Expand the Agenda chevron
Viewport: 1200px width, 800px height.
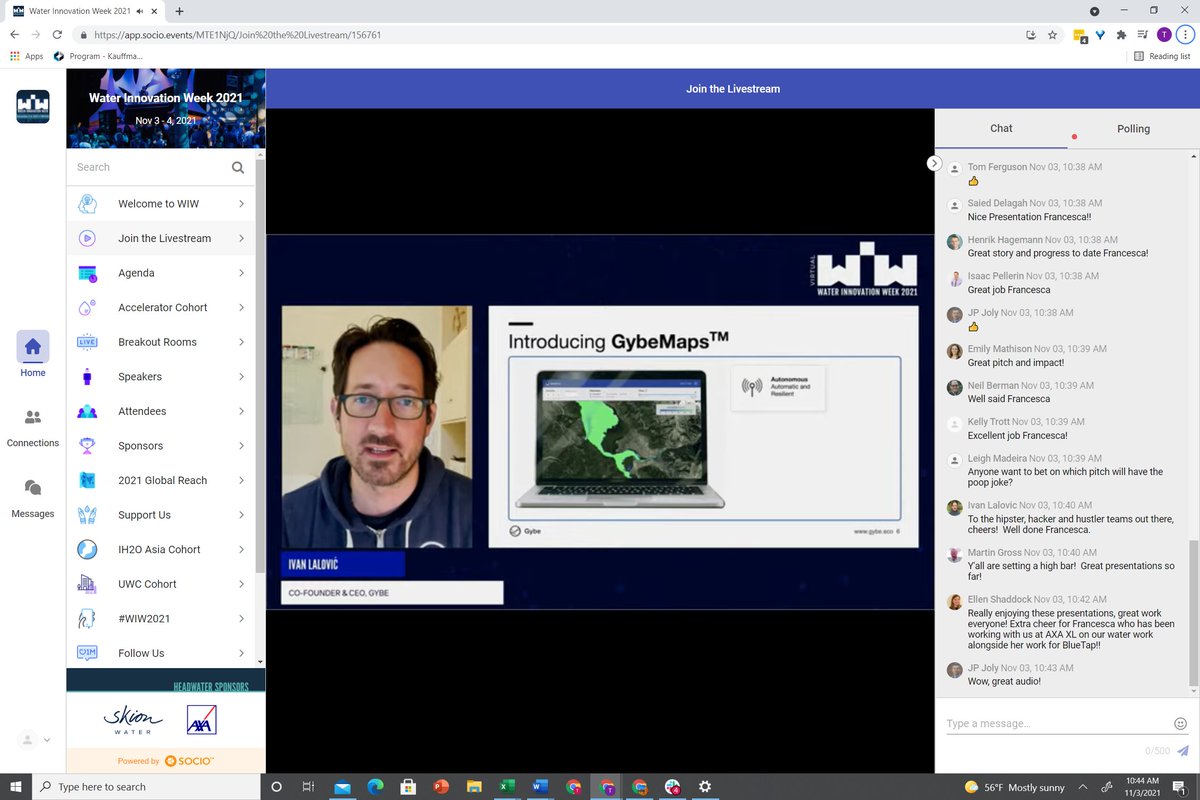click(242, 273)
